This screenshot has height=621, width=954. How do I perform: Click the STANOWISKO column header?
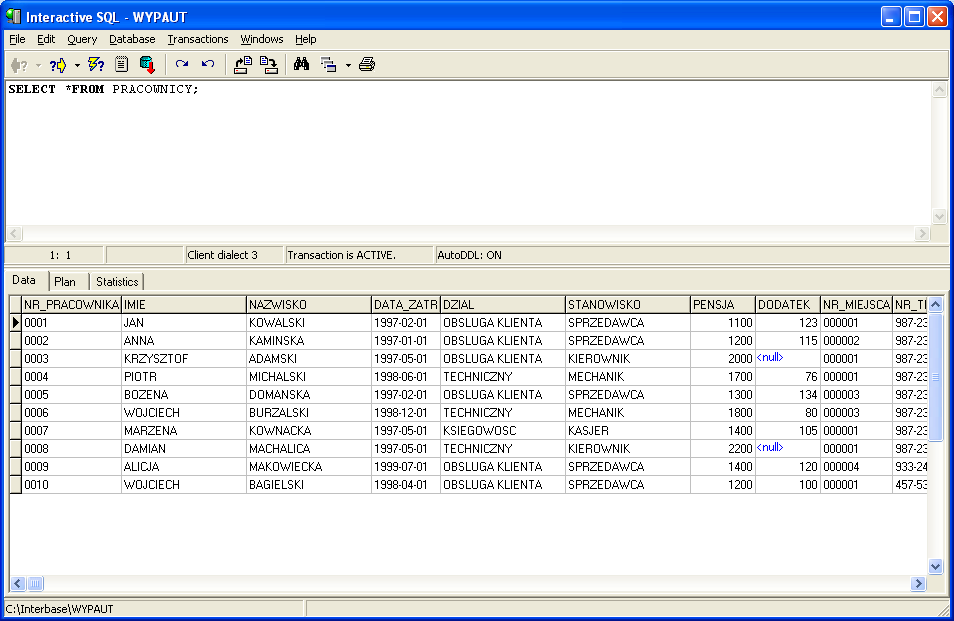[628, 305]
